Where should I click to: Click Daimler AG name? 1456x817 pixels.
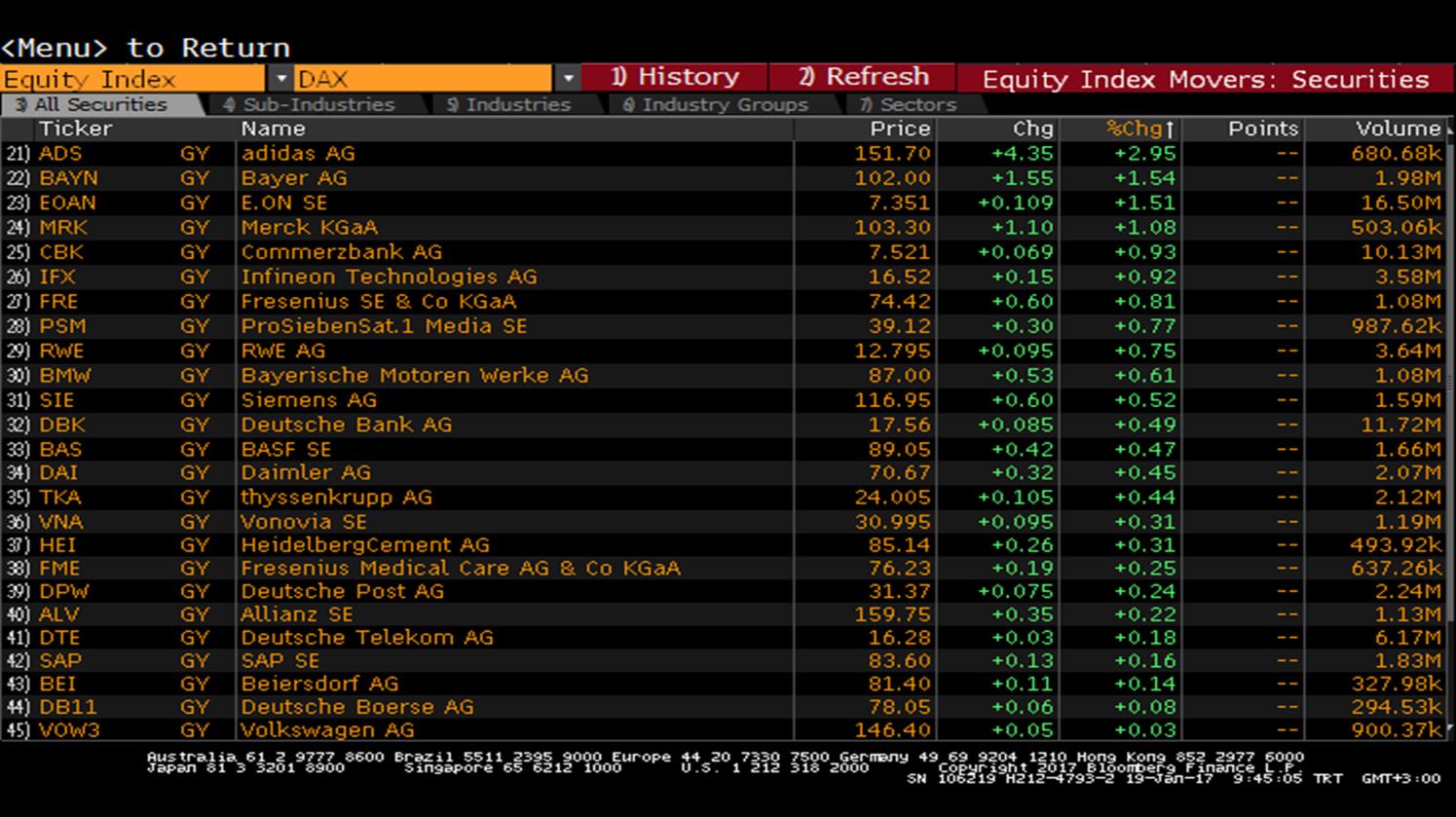[306, 472]
